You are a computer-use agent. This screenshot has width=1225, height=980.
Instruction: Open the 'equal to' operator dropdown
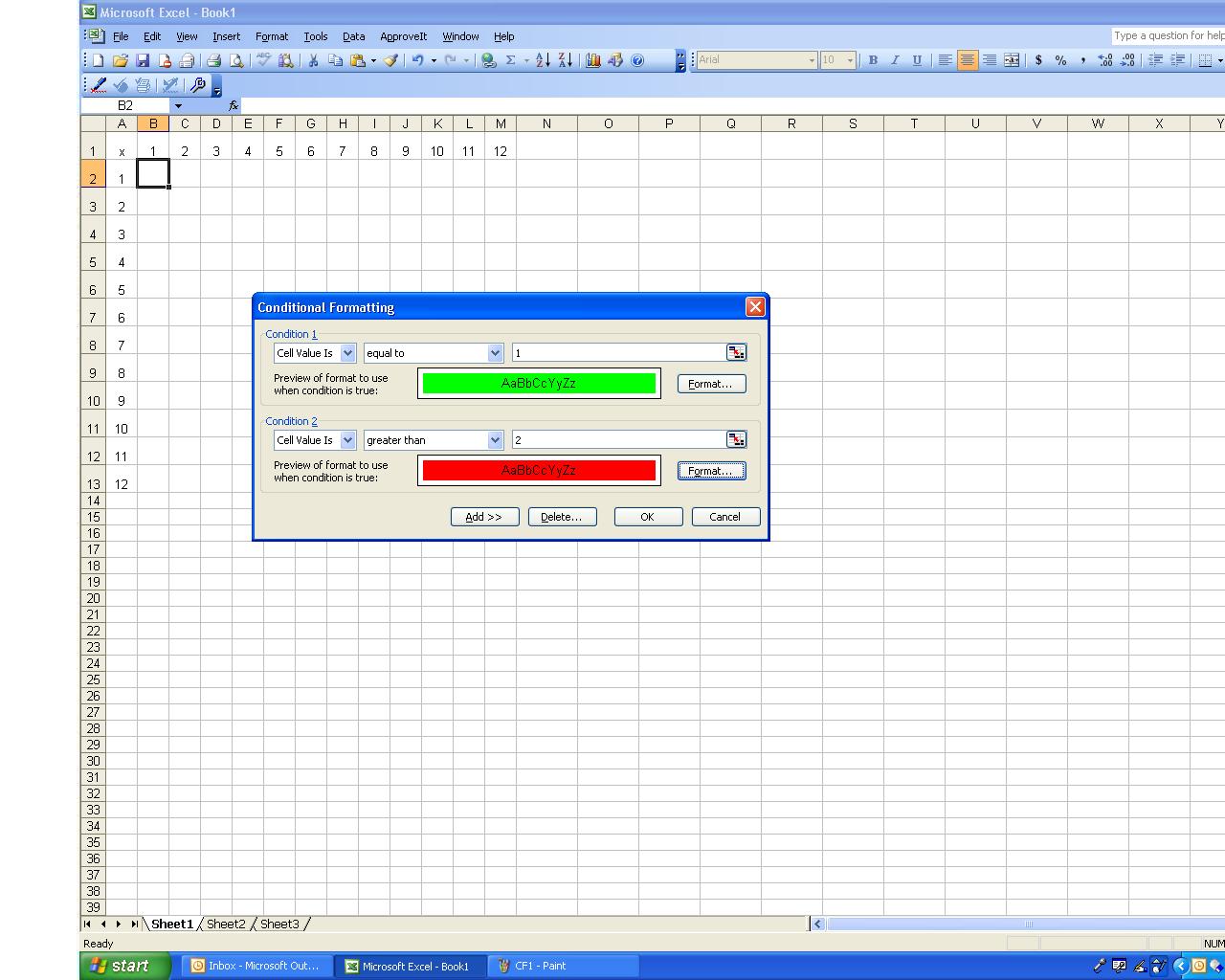coord(496,353)
